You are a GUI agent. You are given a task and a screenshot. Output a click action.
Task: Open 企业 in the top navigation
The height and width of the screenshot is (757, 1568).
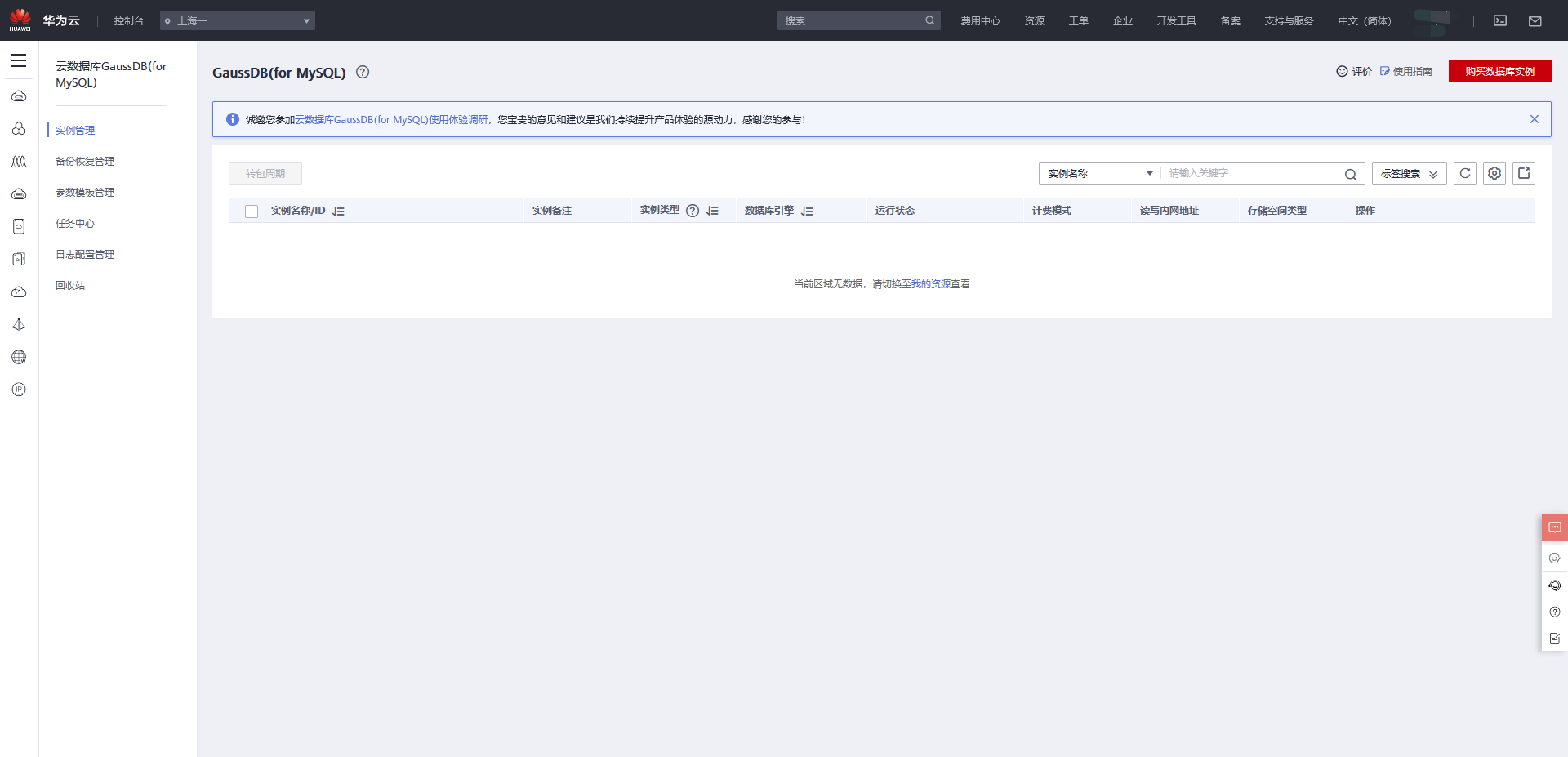[1123, 21]
